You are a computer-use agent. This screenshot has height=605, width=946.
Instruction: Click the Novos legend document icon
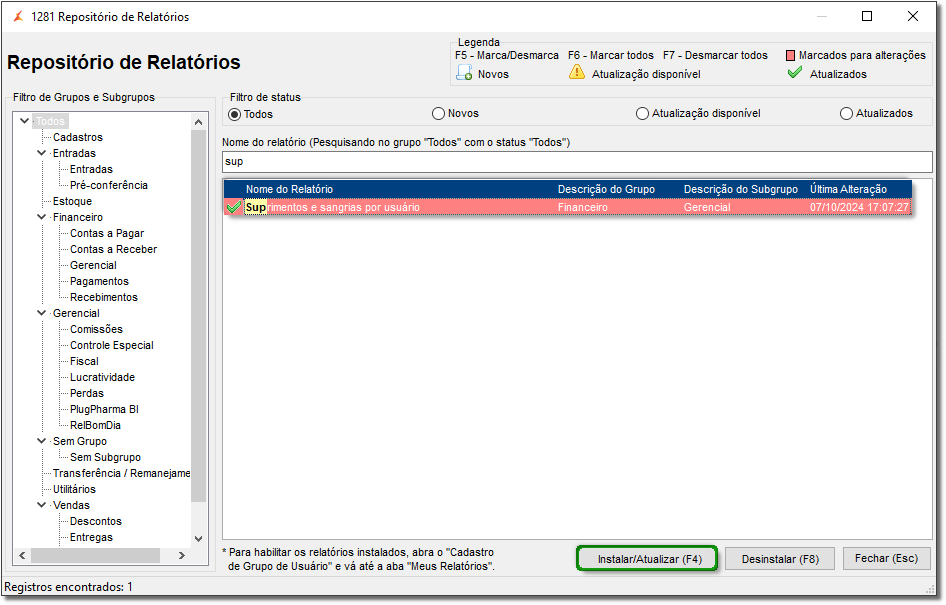(x=464, y=73)
